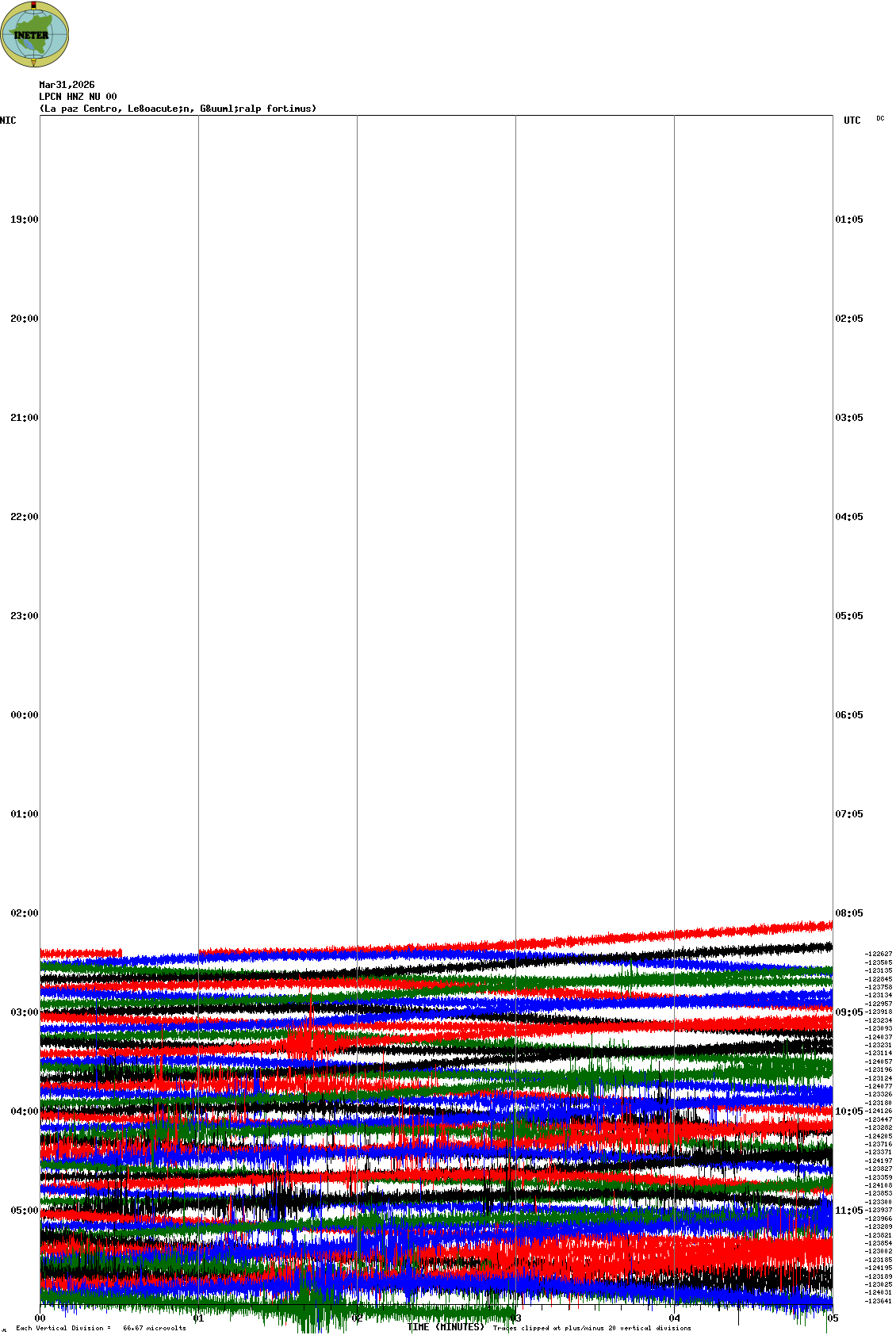Click the Mar31,2026 date label
This screenshot has height=1339, width=896.
(67, 85)
